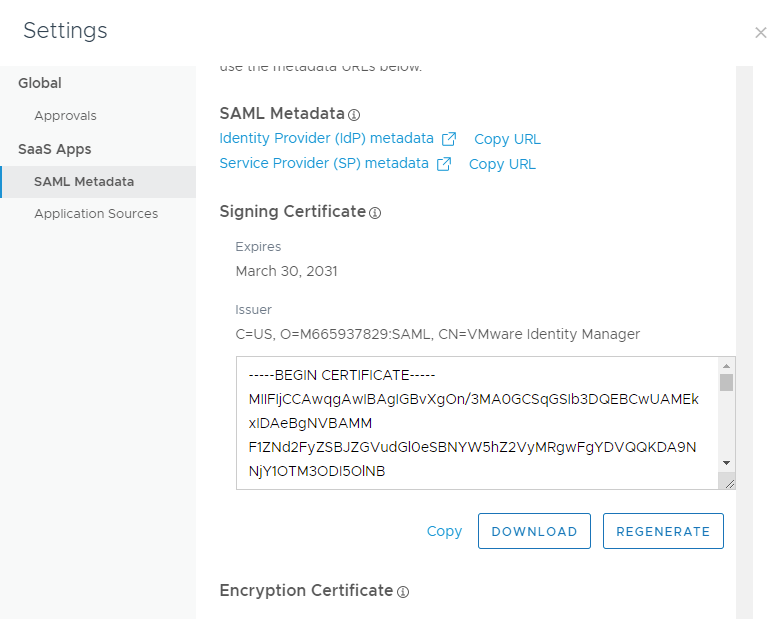Download the signing certificate
Viewport: 775px width, 619px height.
pyautogui.click(x=534, y=532)
